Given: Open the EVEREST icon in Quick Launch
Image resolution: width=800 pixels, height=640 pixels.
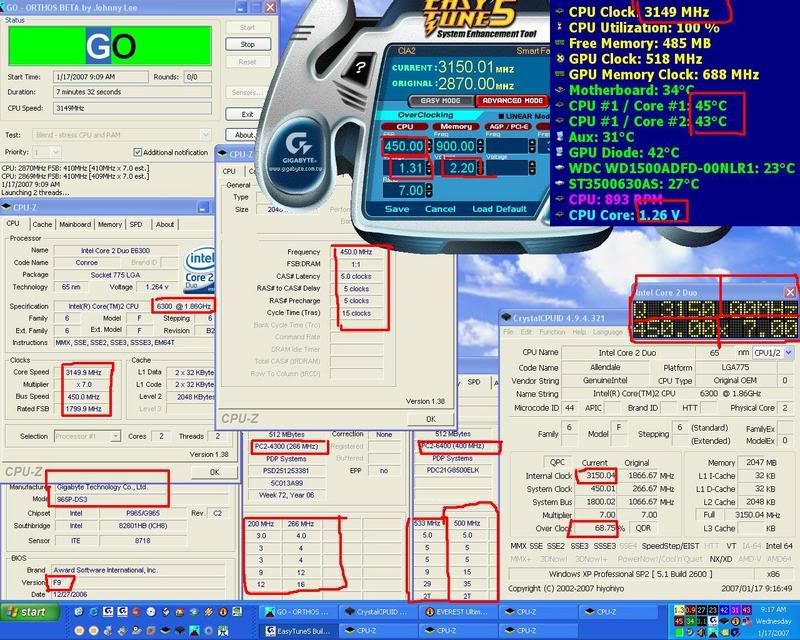Looking at the screenshot, I should click(223, 611).
